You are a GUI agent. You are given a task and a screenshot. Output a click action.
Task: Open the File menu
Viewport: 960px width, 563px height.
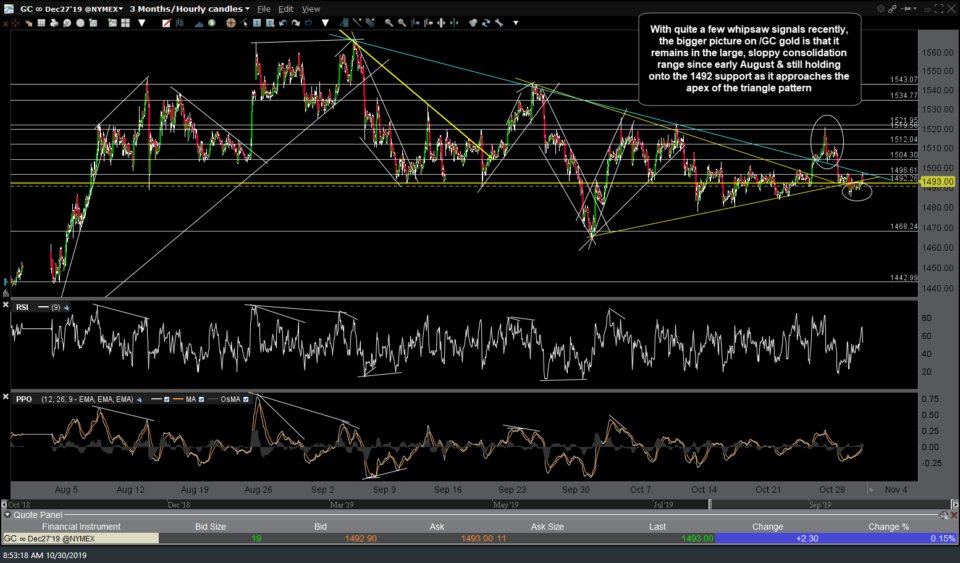click(266, 8)
